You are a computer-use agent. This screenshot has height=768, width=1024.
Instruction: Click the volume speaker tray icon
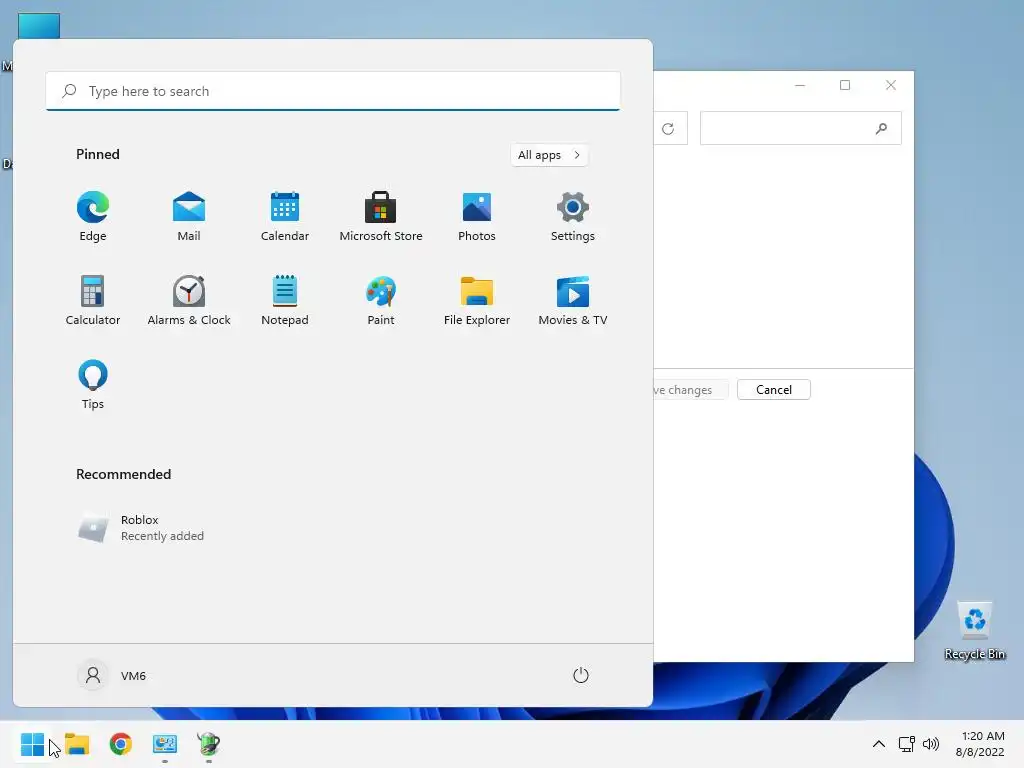[x=931, y=744]
